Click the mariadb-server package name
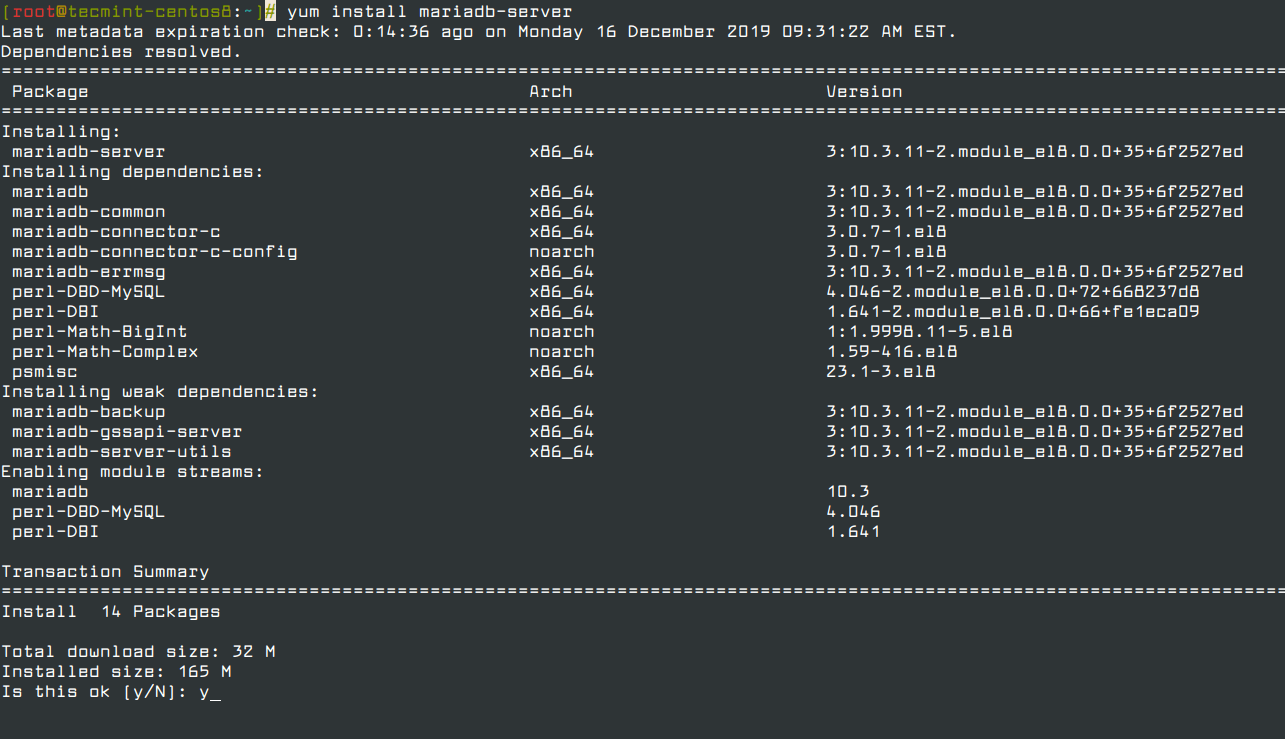This screenshot has width=1285, height=739. (88, 152)
